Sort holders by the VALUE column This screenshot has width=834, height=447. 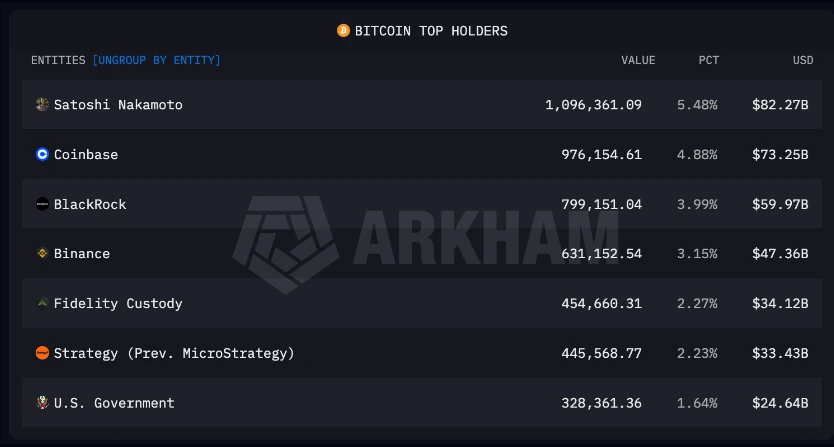coord(638,61)
